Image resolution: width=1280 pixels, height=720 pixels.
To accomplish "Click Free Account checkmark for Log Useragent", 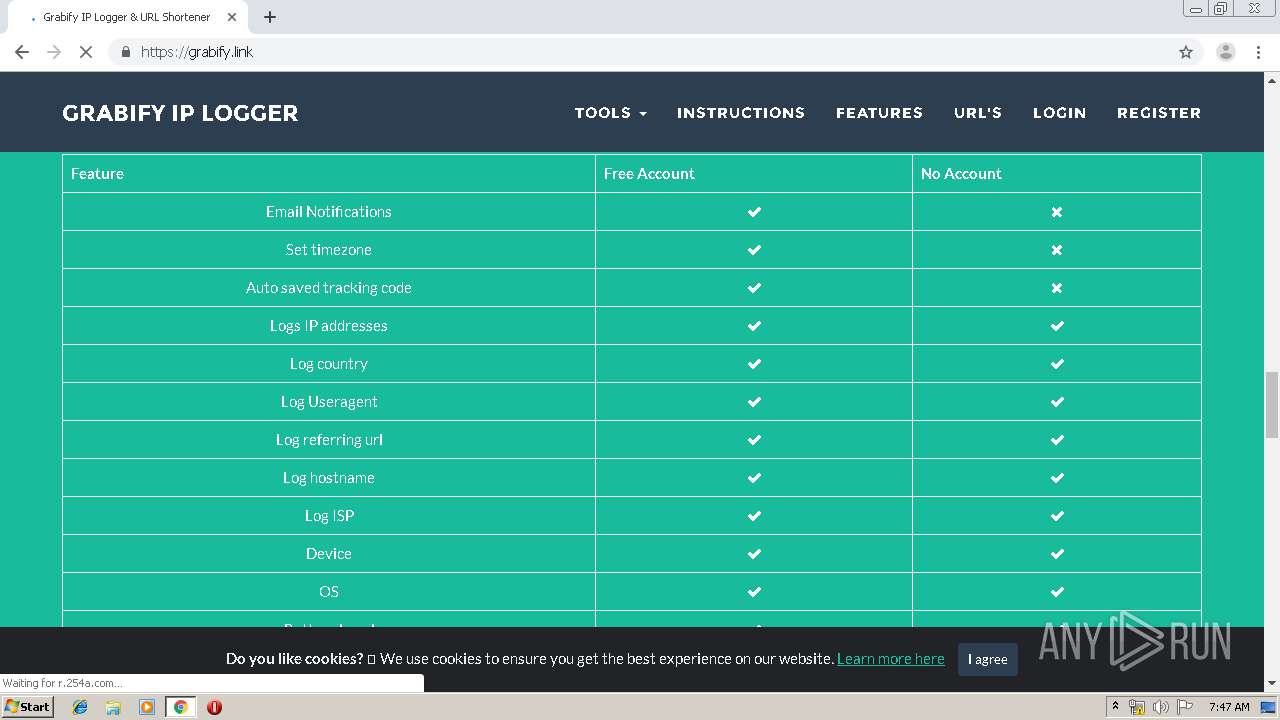I will [x=755, y=402].
